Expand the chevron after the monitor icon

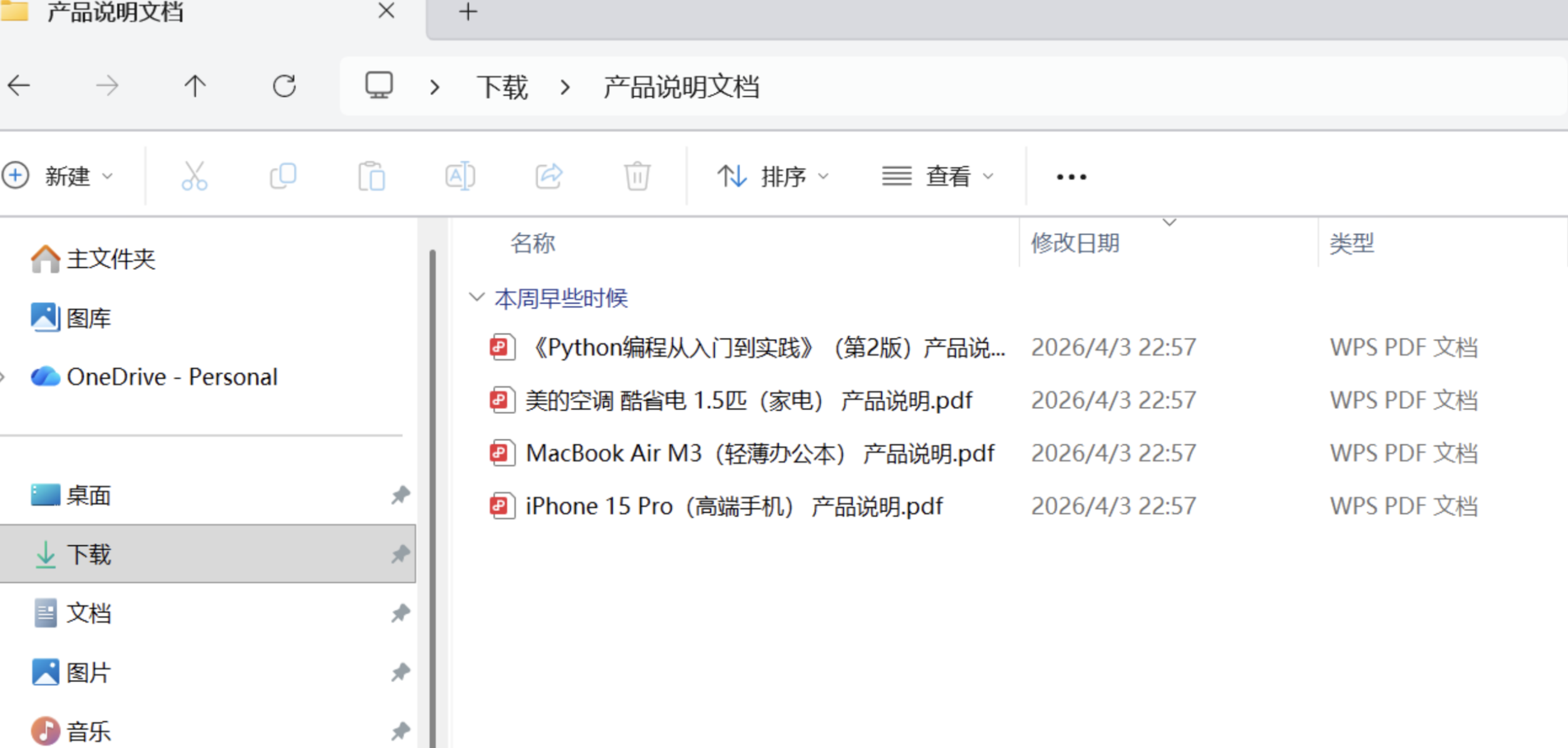tap(435, 87)
